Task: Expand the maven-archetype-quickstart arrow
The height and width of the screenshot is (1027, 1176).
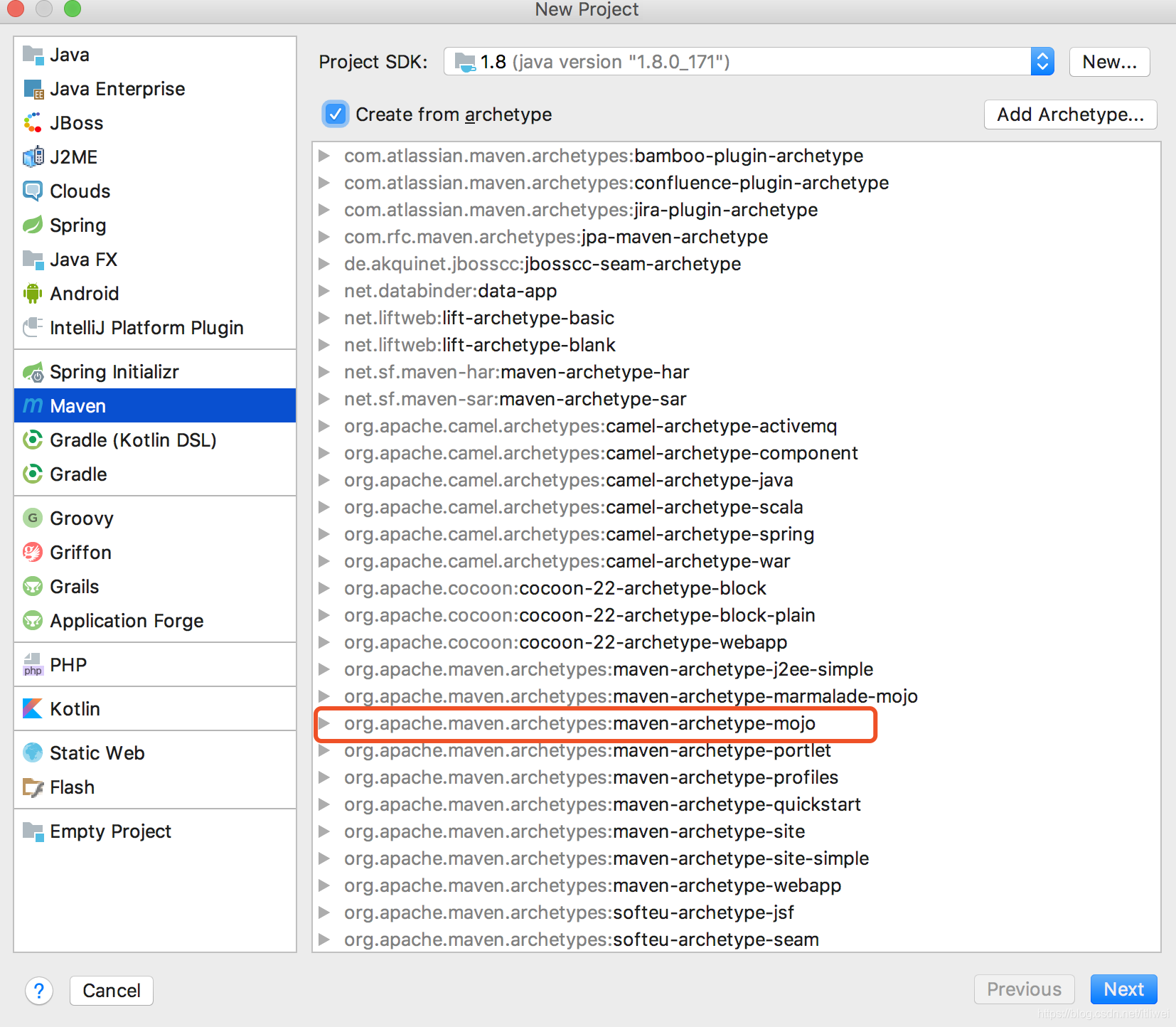Action: tap(324, 804)
